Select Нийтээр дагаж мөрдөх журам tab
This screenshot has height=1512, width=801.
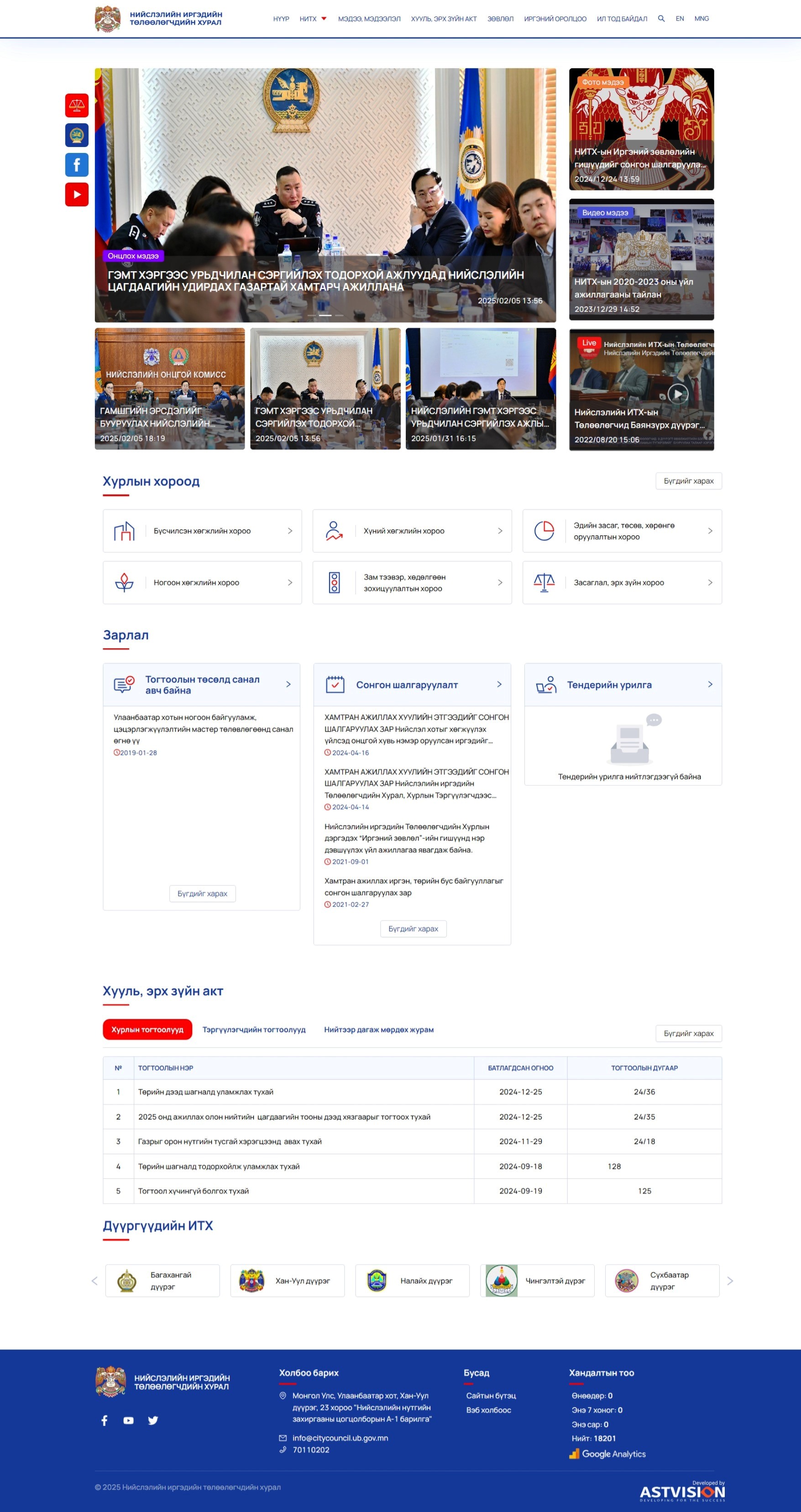click(378, 1029)
